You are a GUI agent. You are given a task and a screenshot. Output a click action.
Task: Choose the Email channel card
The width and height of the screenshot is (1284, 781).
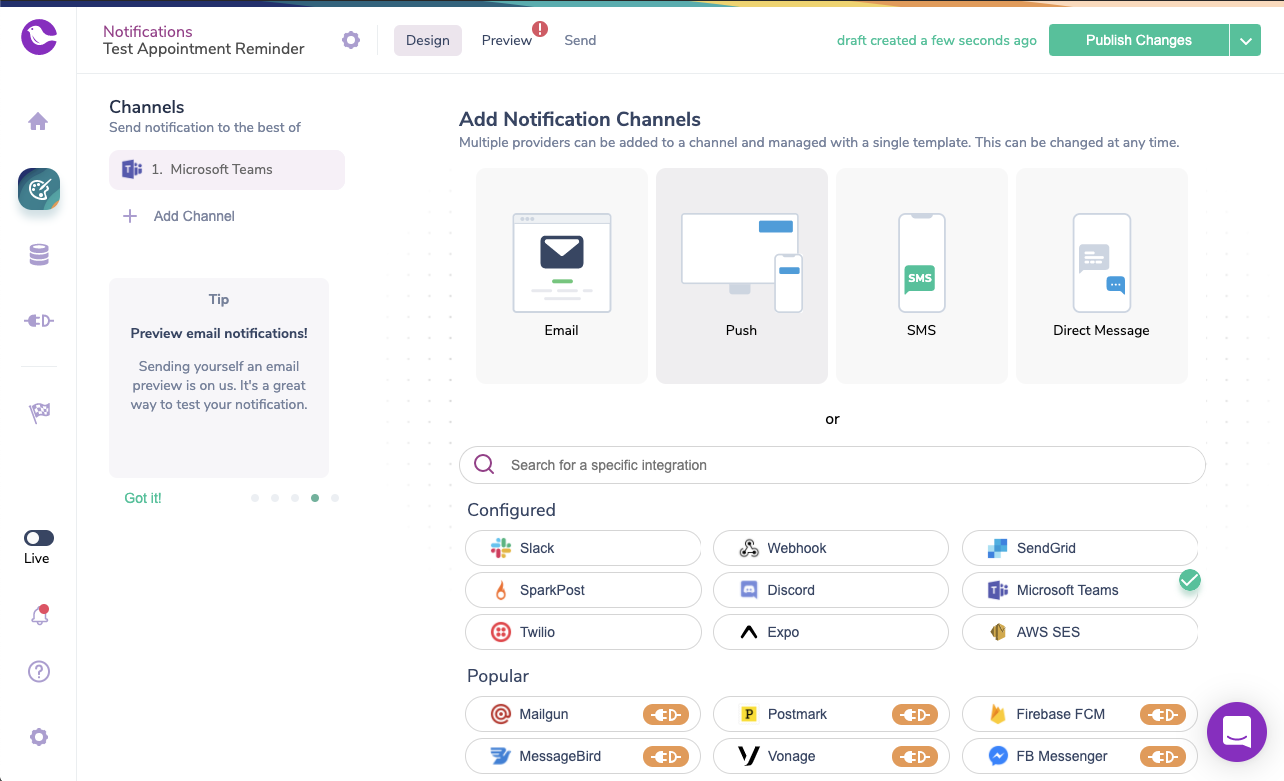(562, 276)
